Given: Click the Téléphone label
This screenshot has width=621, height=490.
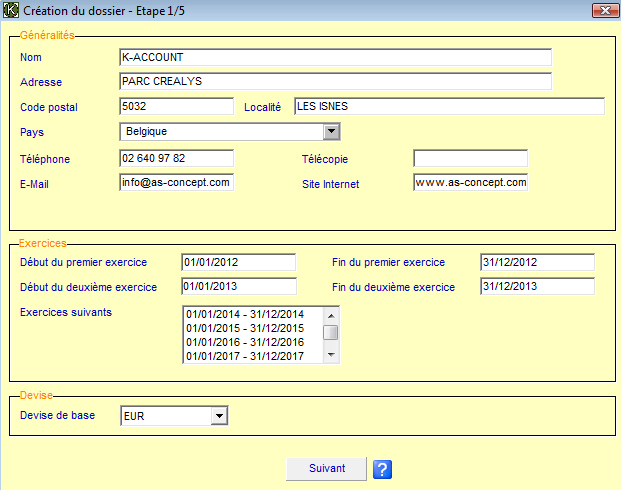Looking at the screenshot, I should (x=45, y=159).
